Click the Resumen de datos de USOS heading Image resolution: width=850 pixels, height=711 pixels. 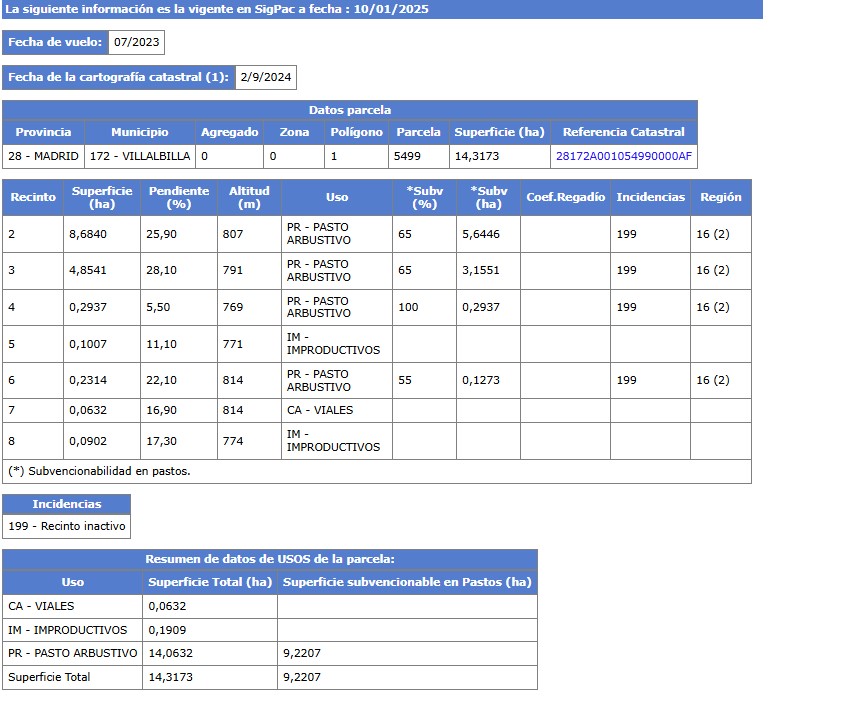(x=270, y=559)
